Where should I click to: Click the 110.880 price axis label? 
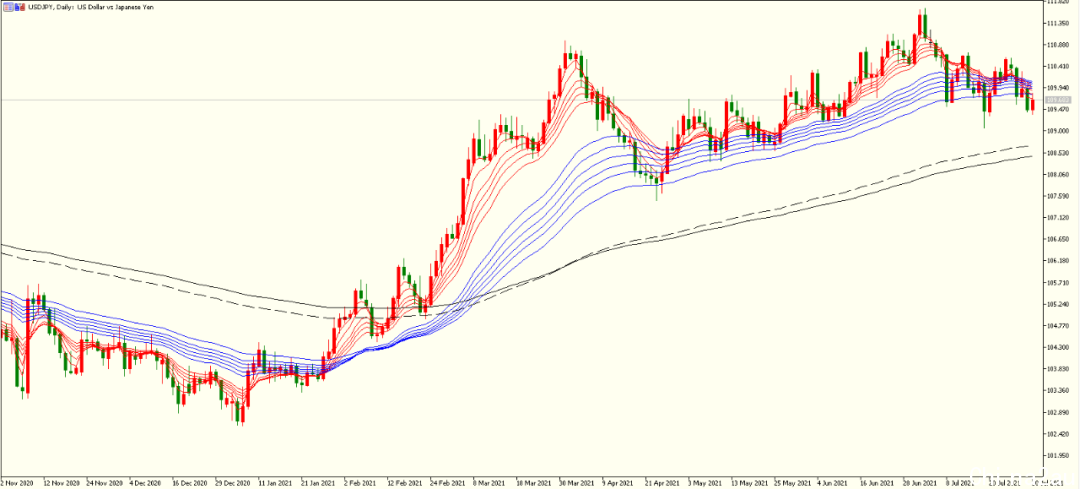(x=1058, y=45)
